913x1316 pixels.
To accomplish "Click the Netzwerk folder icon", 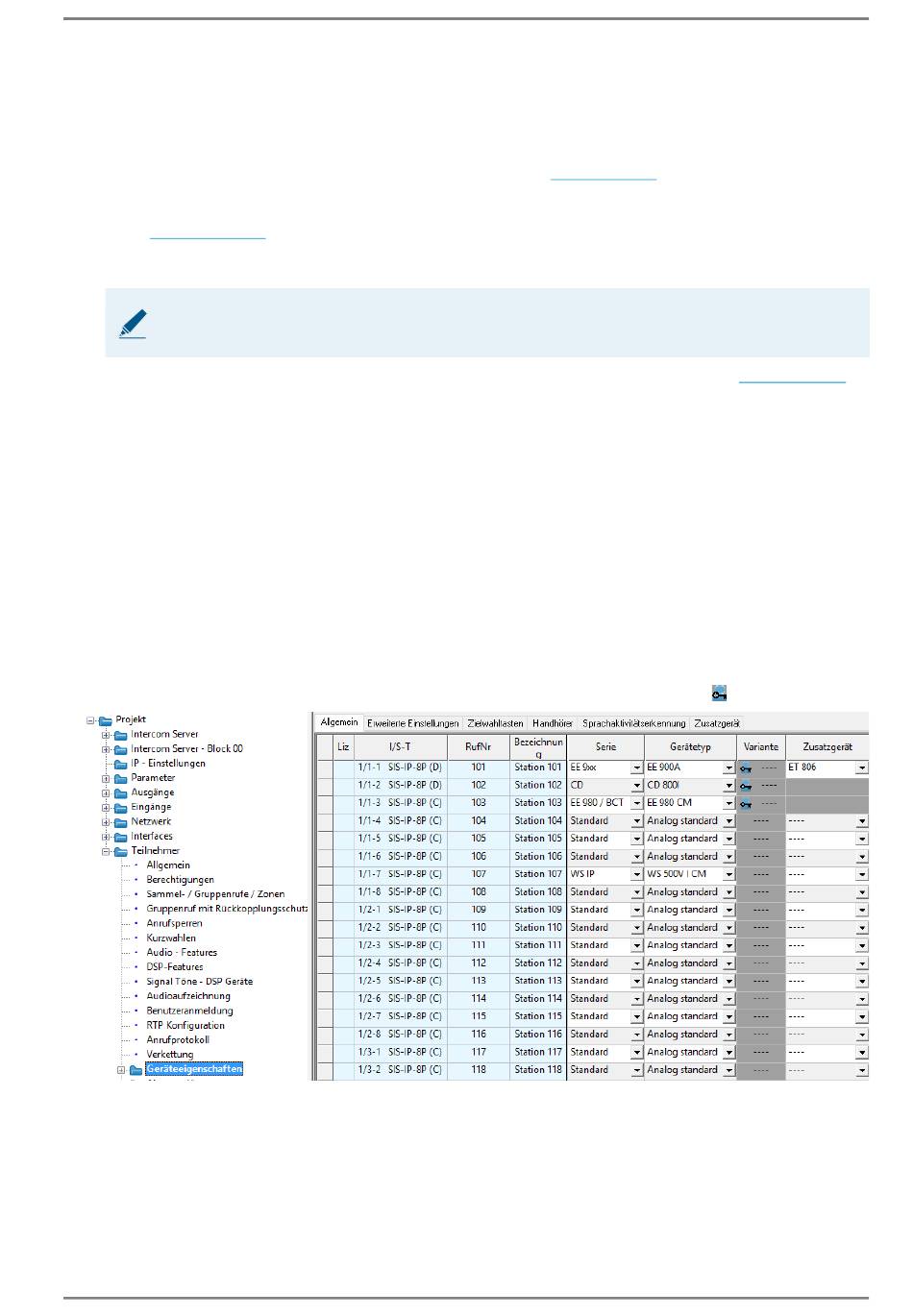I will [121, 822].
